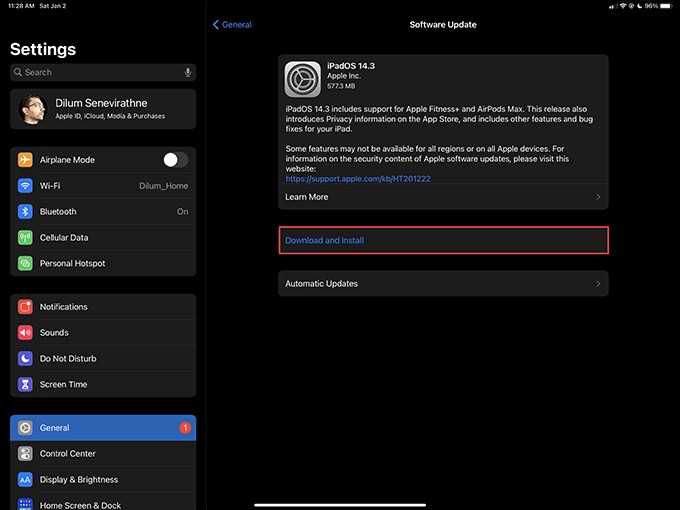
Task: Tap the iPadOS 14.3 update gear icon
Action: tap(303, 79)
